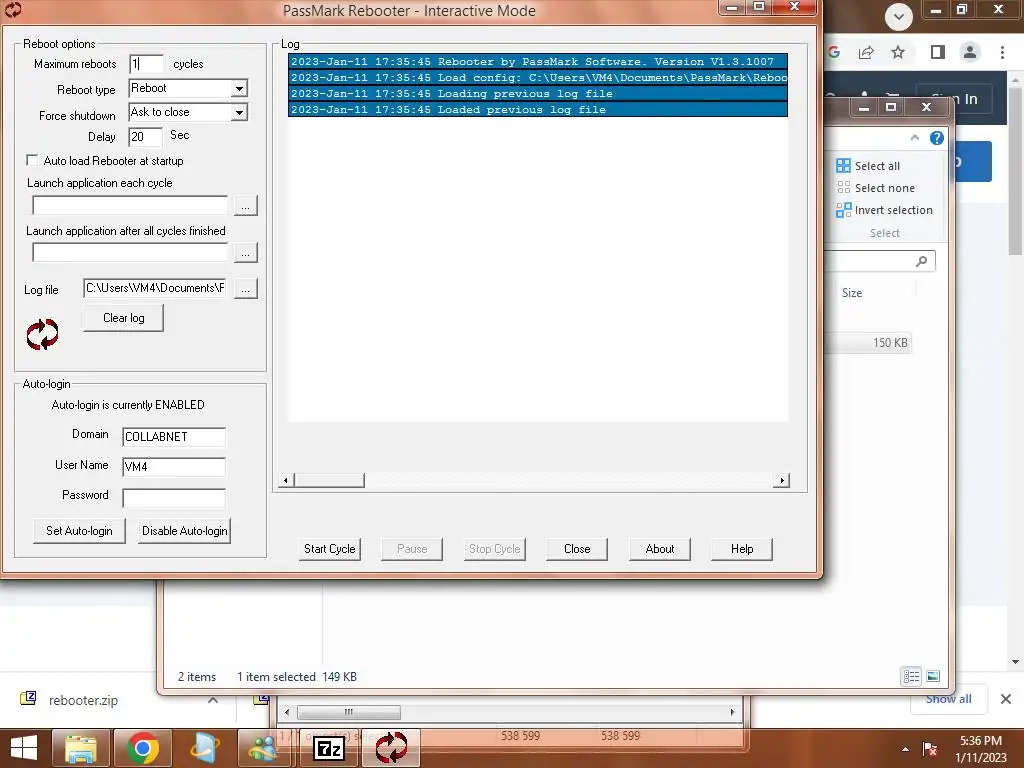The image size is (1024, 768).
Task: Open Chrome side panel icon
Action: coord(938,52)
